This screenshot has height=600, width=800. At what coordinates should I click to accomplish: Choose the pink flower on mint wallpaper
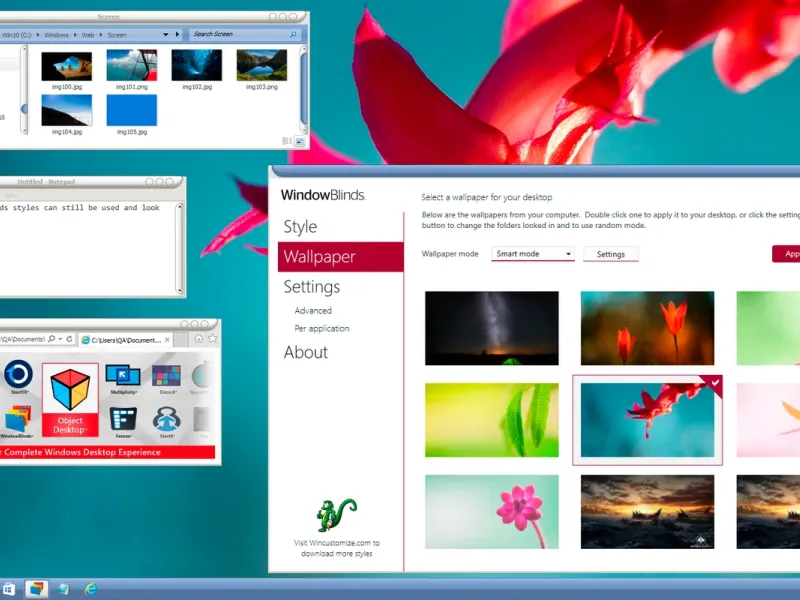pyautogui.click(x=491, y=512)
